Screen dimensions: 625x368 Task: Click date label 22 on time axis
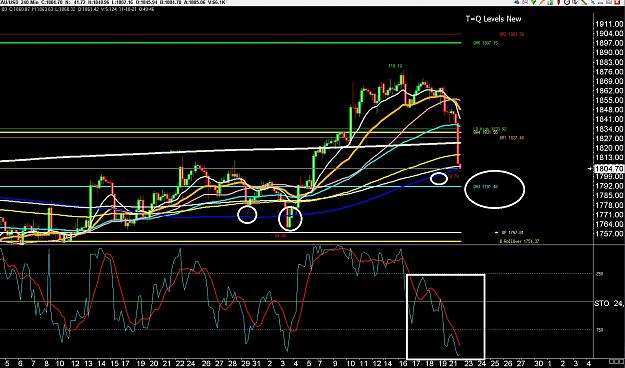180,364
